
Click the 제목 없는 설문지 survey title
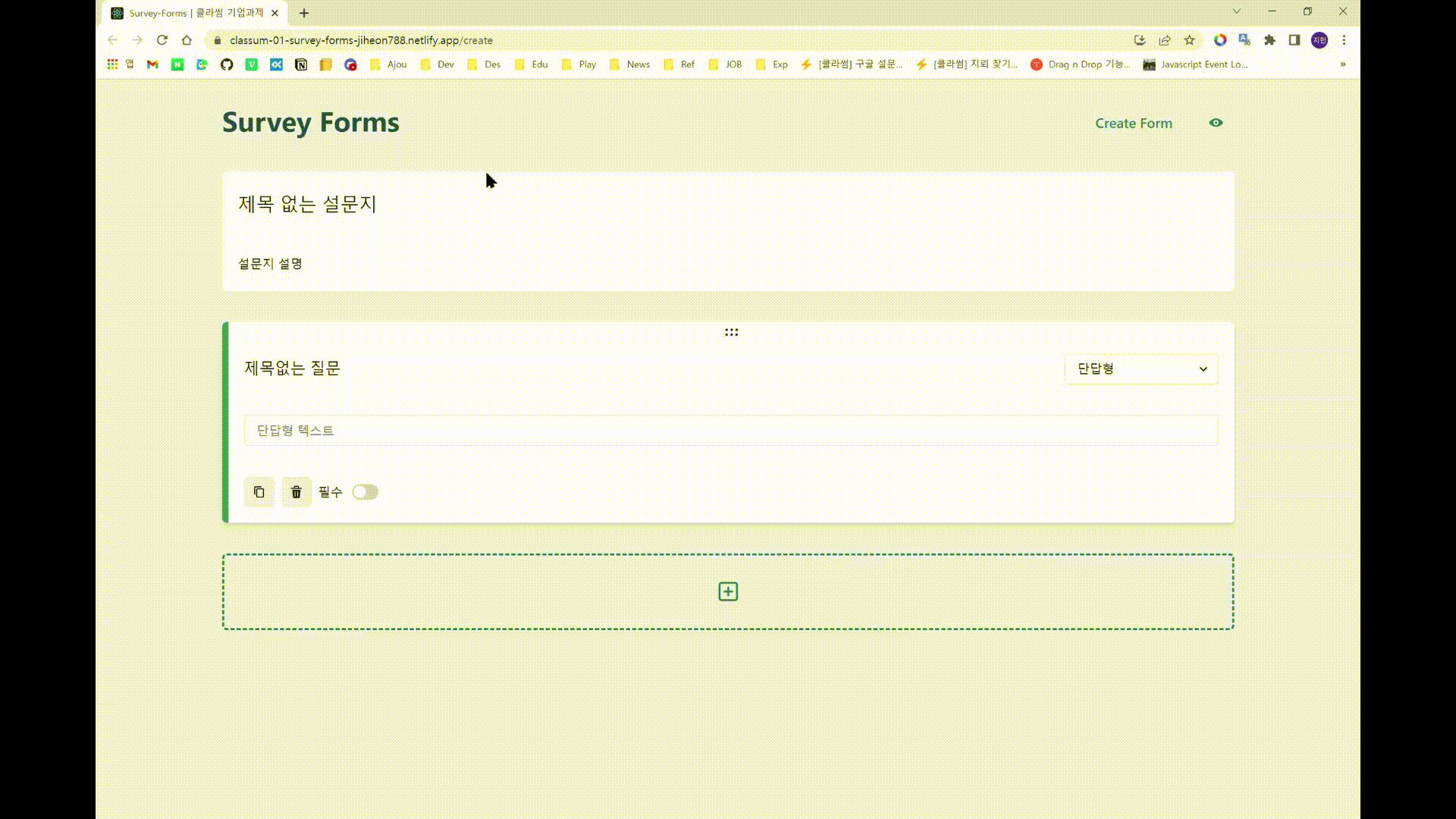pos(307,204)
